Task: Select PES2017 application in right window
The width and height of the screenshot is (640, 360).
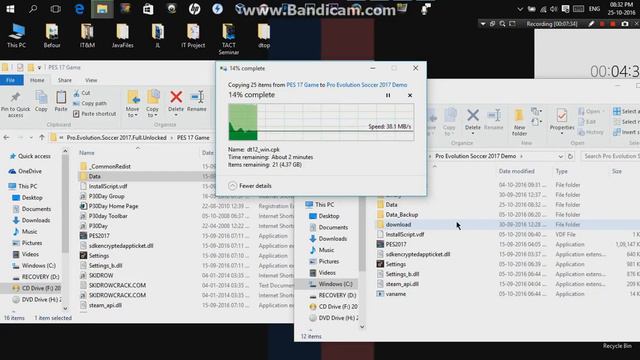Action: pos(391,244)
